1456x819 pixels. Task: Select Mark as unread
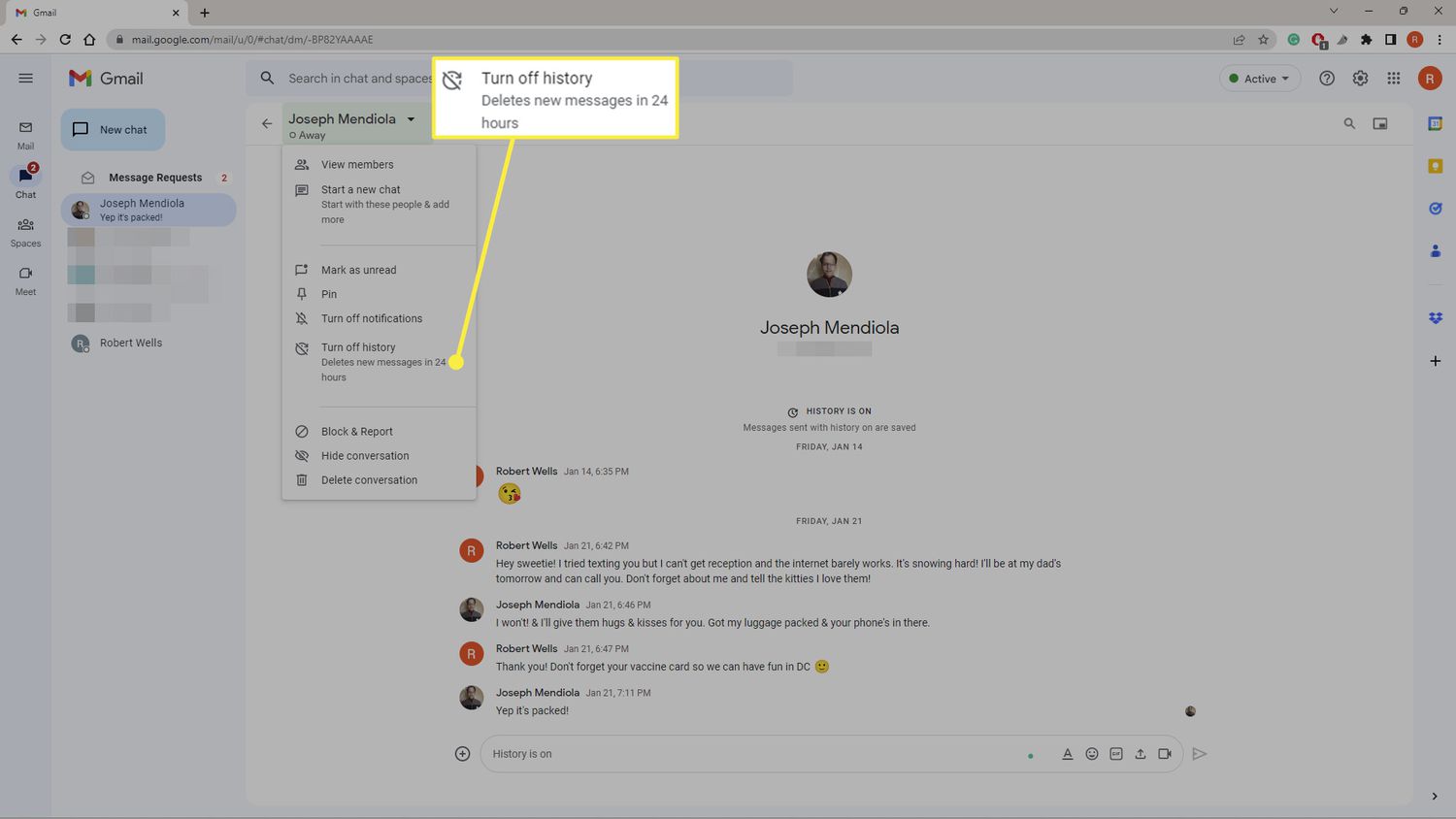coord(379,270)
